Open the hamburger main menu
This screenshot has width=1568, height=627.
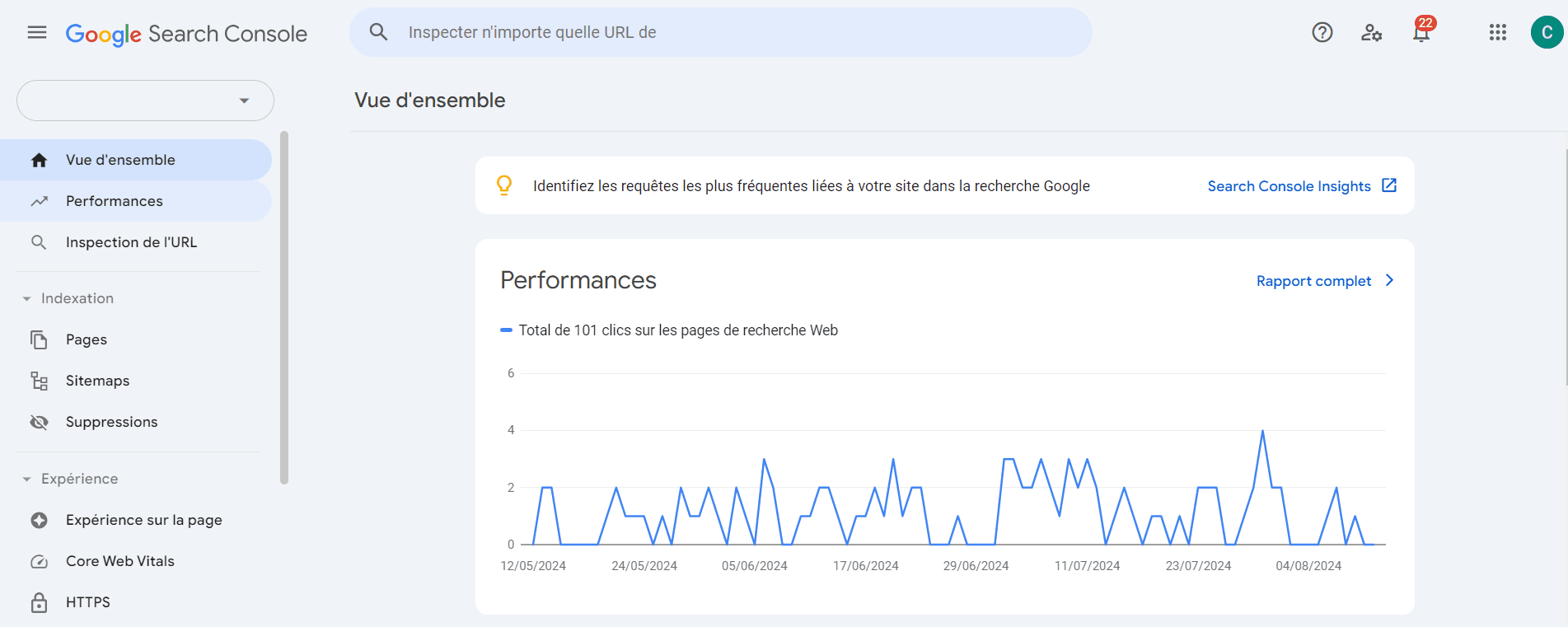(37, 32)
